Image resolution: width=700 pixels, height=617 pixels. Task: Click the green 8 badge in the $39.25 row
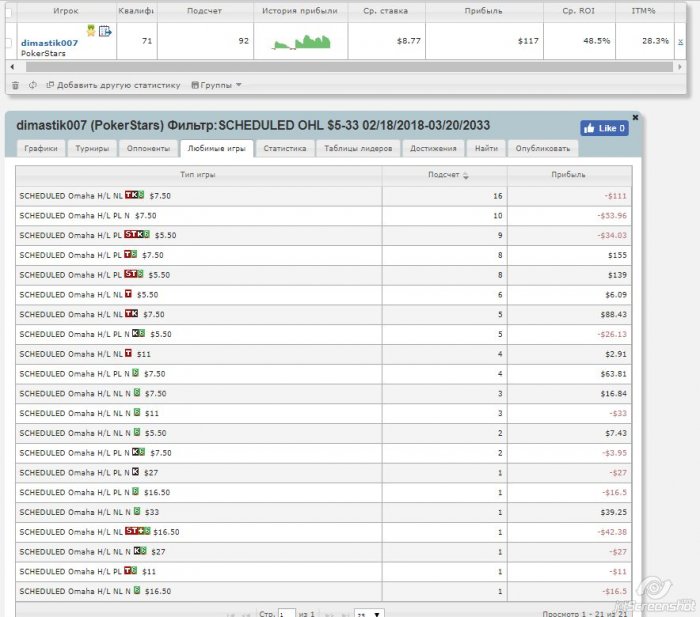pyautogui.click(x=137, y=511)
